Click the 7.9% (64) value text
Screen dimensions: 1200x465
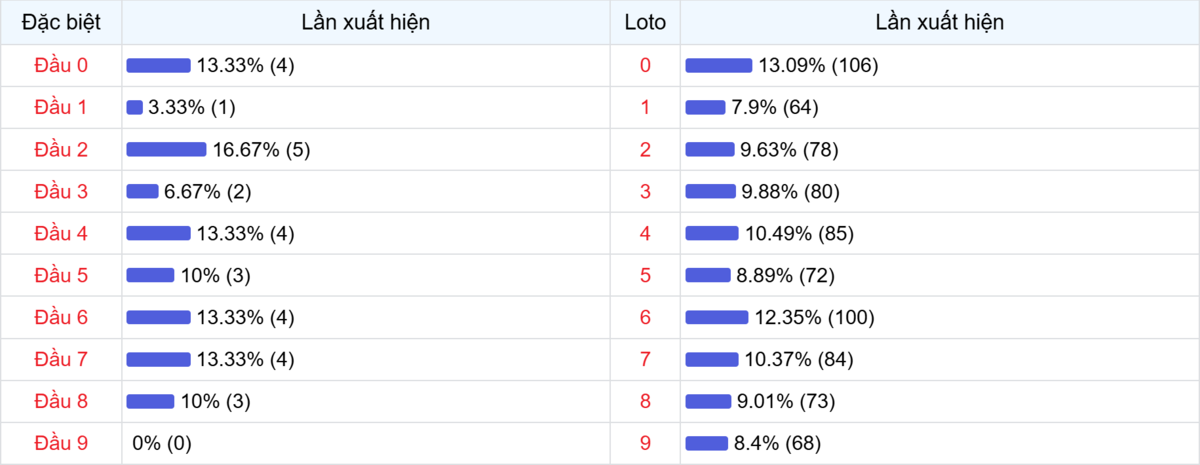pos(775,108)
